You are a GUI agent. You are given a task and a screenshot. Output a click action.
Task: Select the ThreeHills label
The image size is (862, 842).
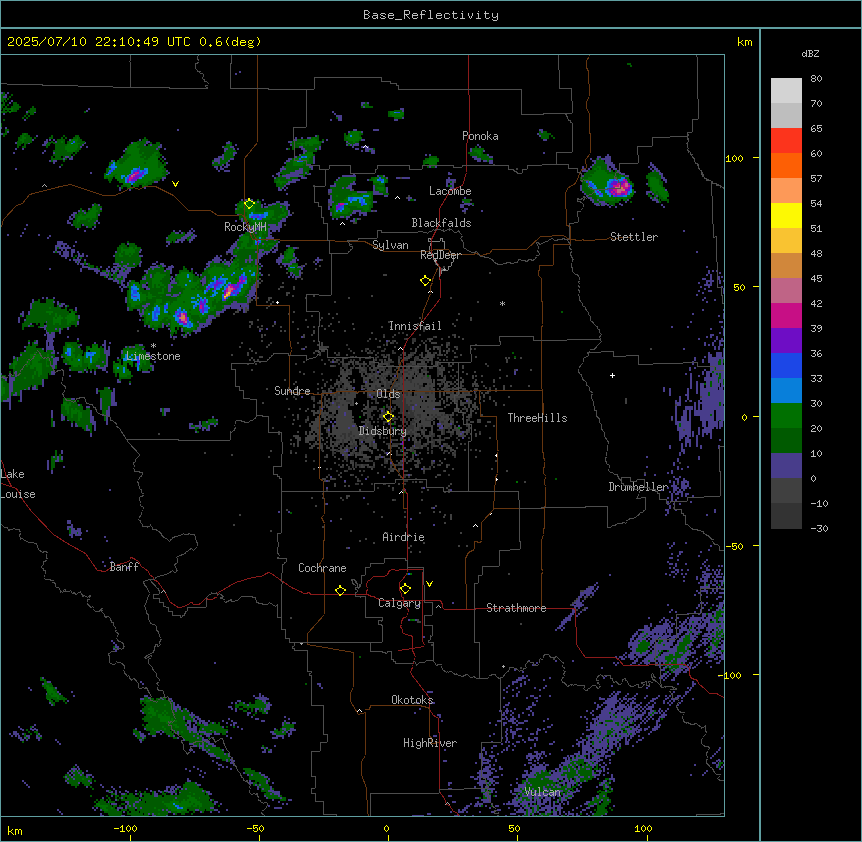537,418
